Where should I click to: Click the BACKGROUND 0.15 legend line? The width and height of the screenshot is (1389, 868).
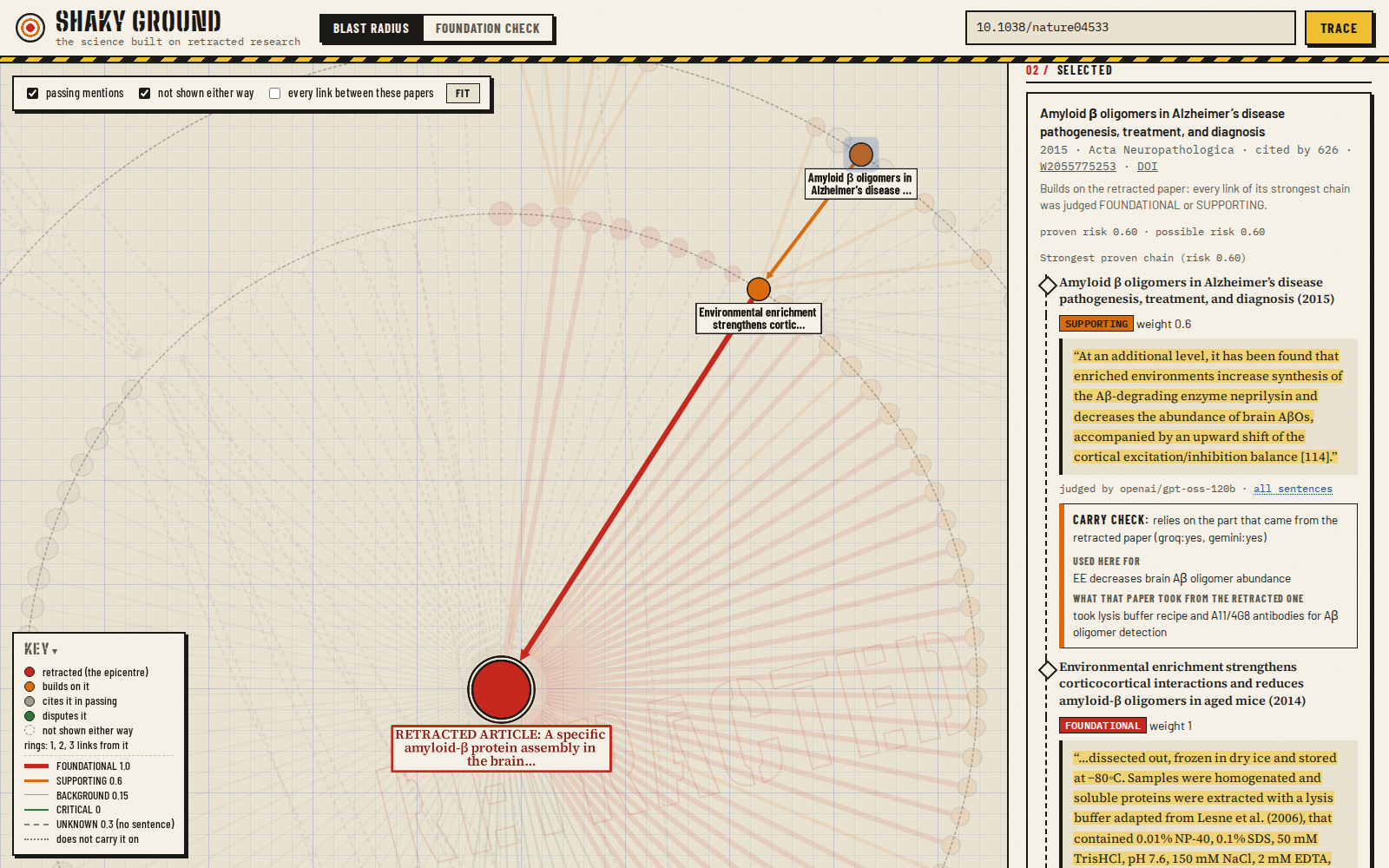coord(36,796)
